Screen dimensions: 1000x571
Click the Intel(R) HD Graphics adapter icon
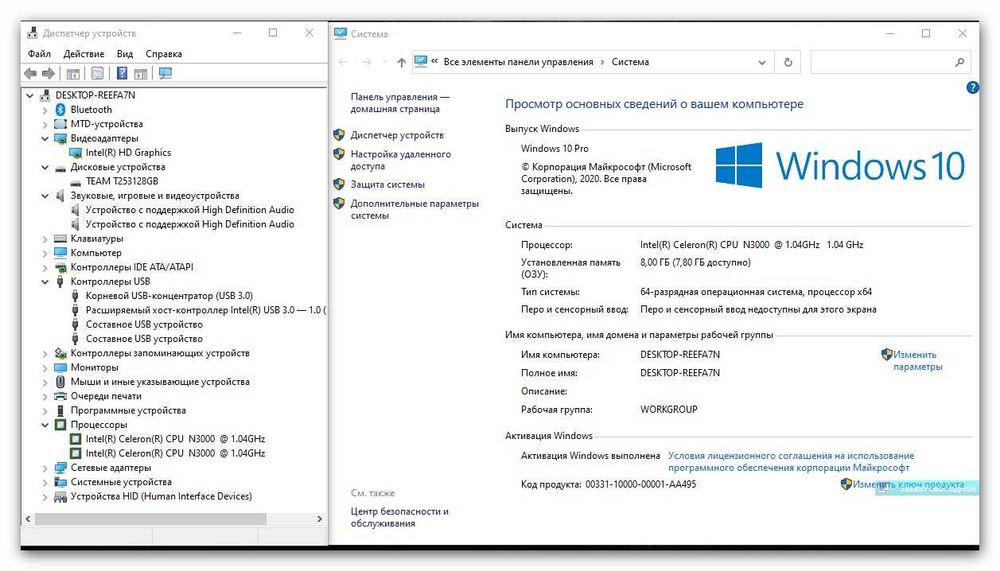click(75, 152)
